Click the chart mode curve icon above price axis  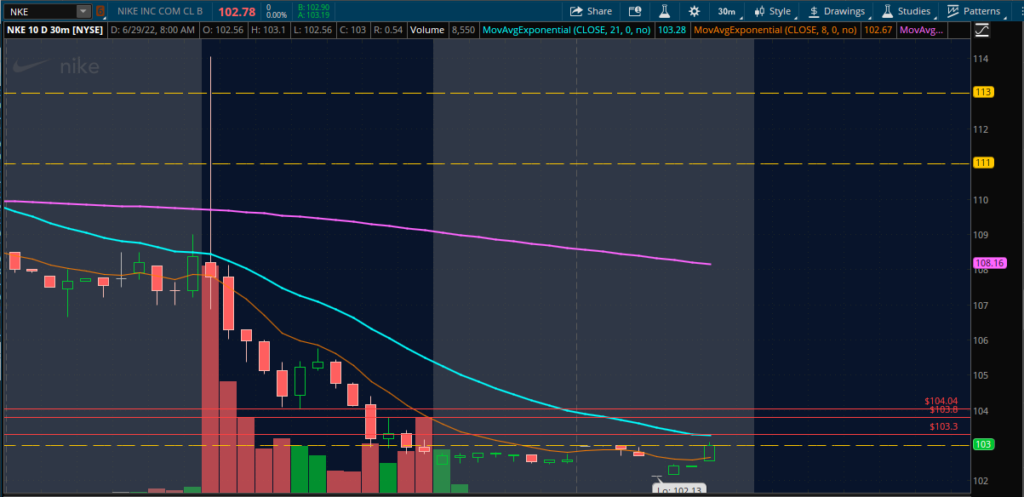click(x=982, y=30)
